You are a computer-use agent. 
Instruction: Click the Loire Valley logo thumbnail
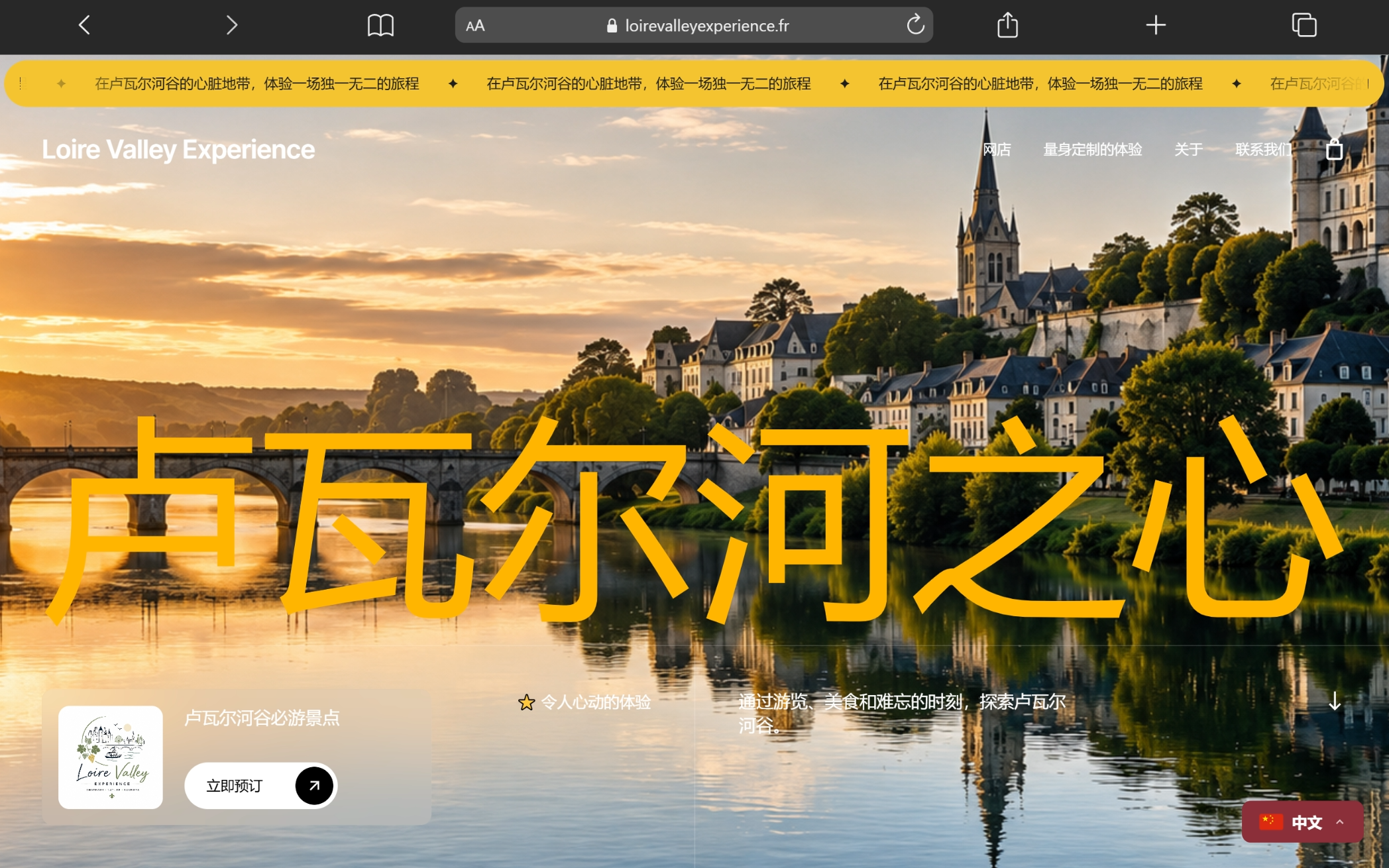(x=111, y=757)
